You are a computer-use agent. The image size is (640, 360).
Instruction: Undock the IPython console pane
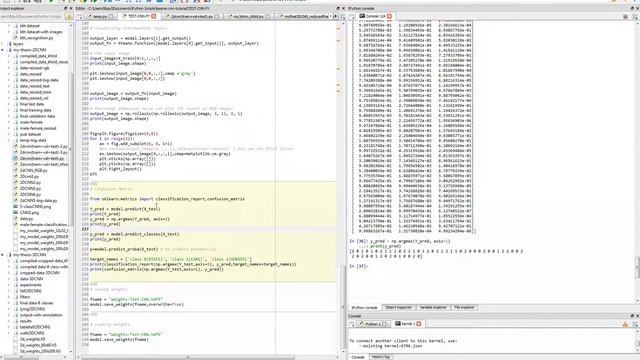pos(632,8)
